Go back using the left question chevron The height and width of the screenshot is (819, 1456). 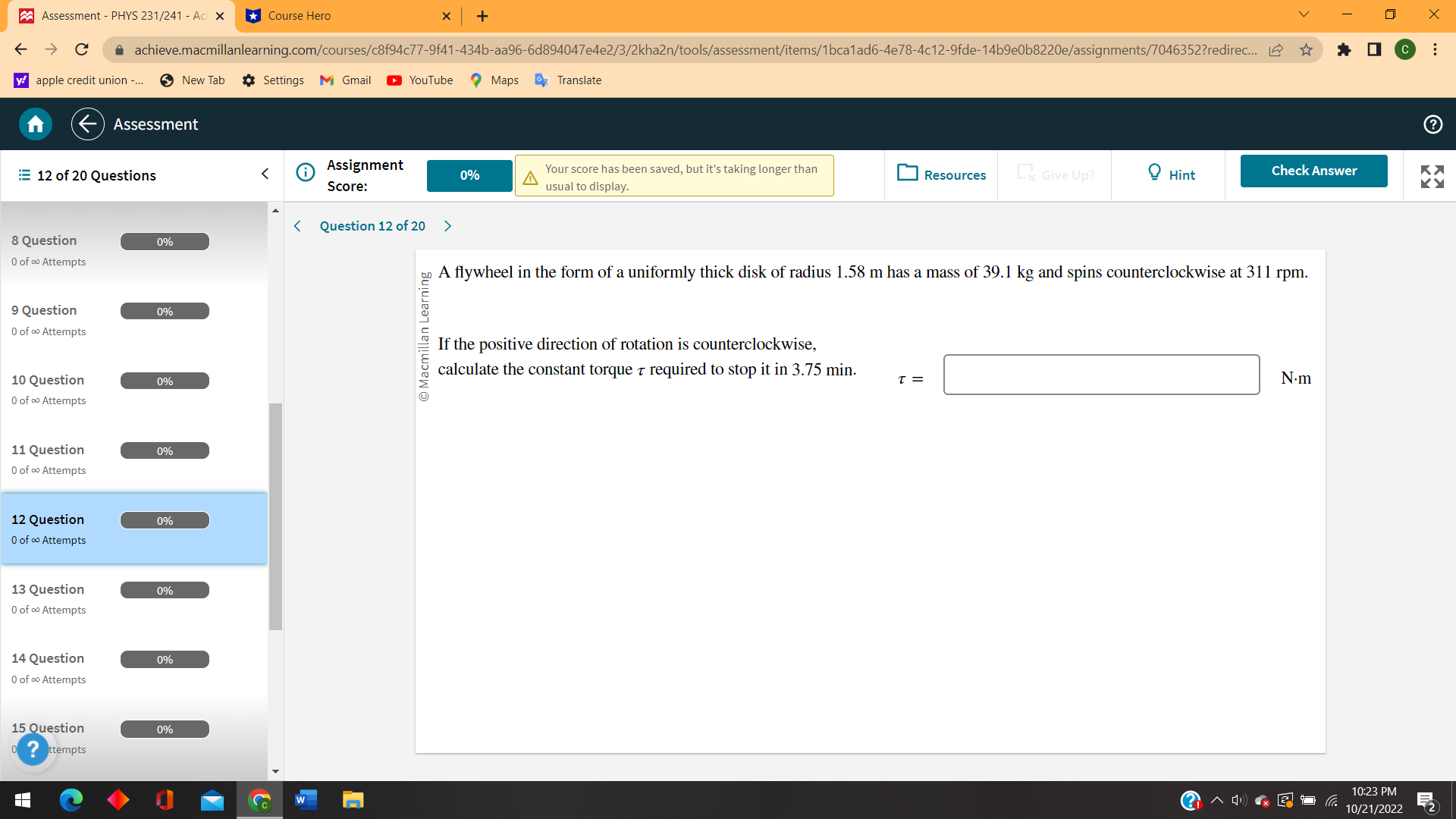(x=297, y=225)
